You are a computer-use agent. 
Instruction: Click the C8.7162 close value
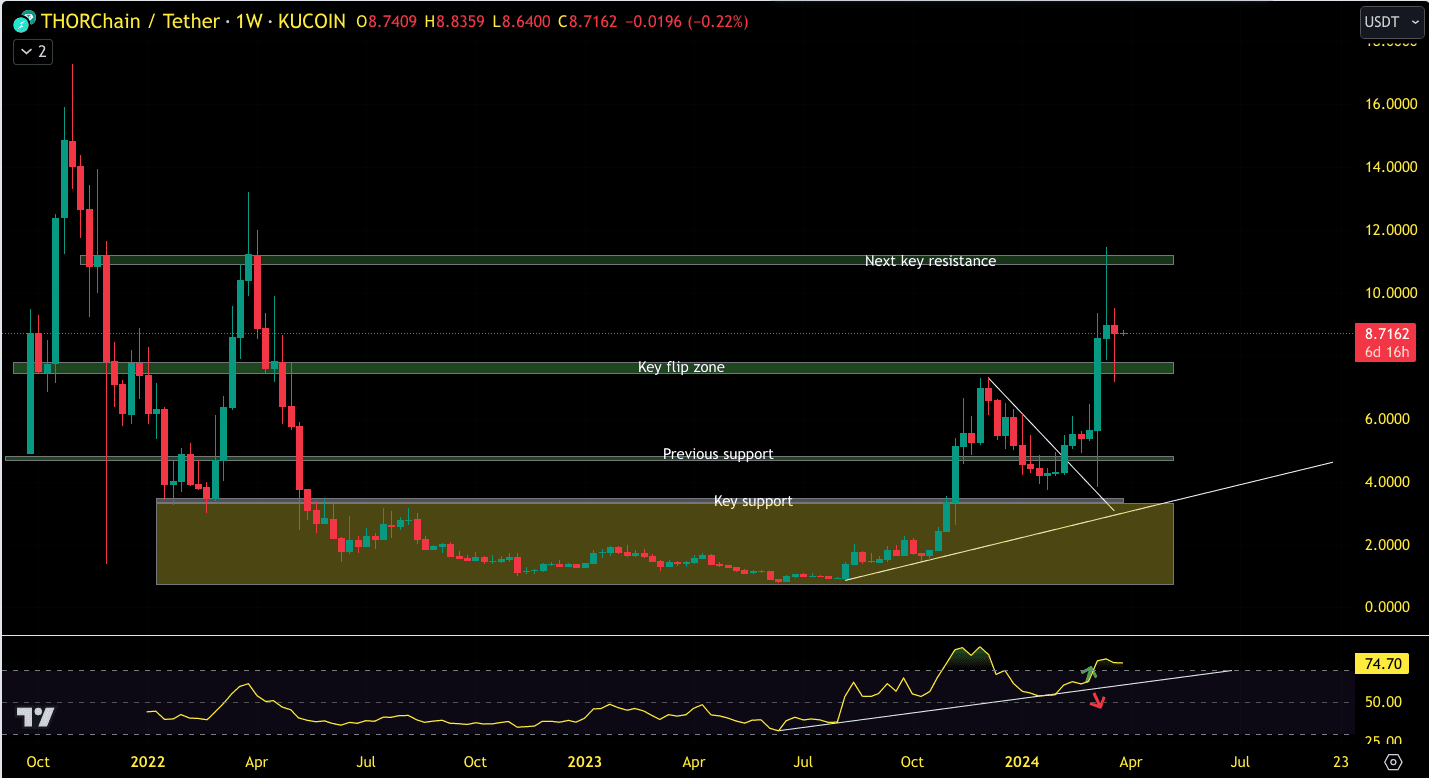pyautogui.click(x=588, y=20)
